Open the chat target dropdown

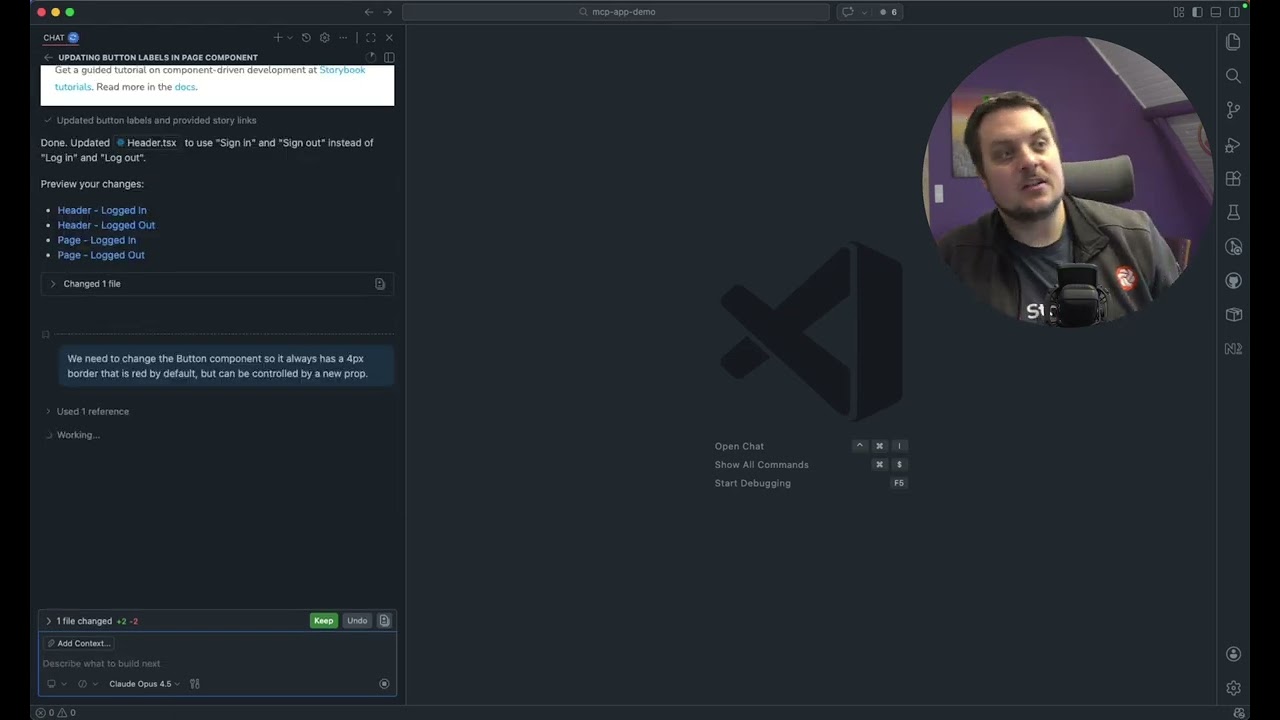(x=56, y=684)
